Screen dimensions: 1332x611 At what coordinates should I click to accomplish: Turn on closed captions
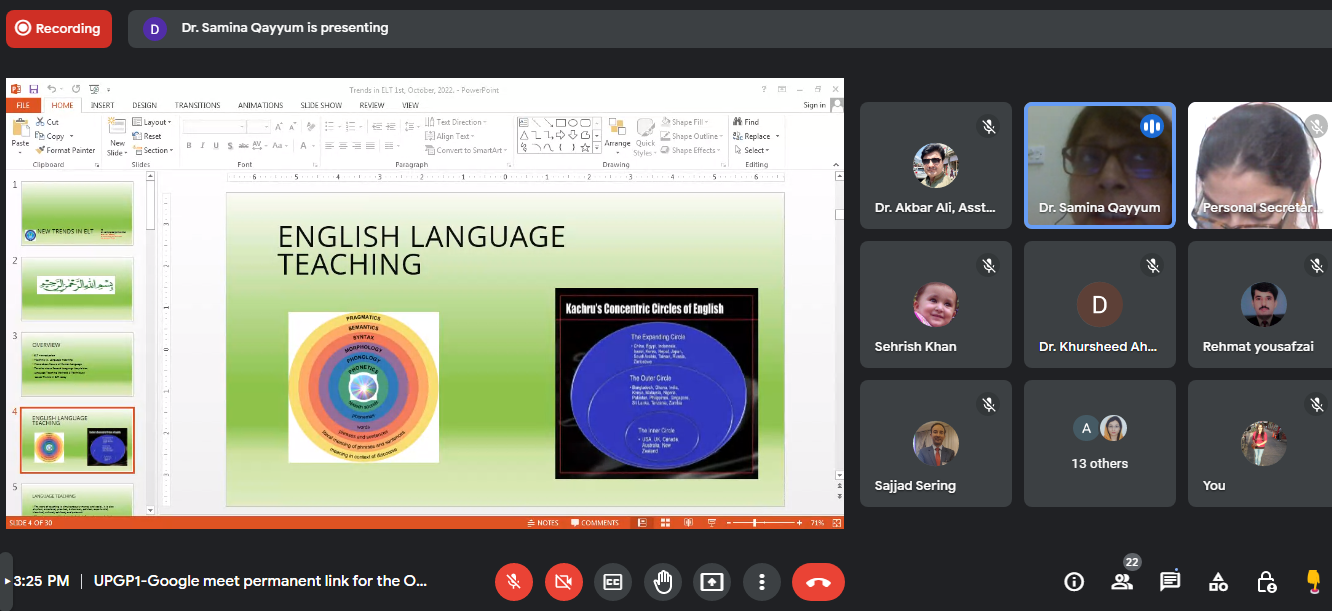[612, 581]
